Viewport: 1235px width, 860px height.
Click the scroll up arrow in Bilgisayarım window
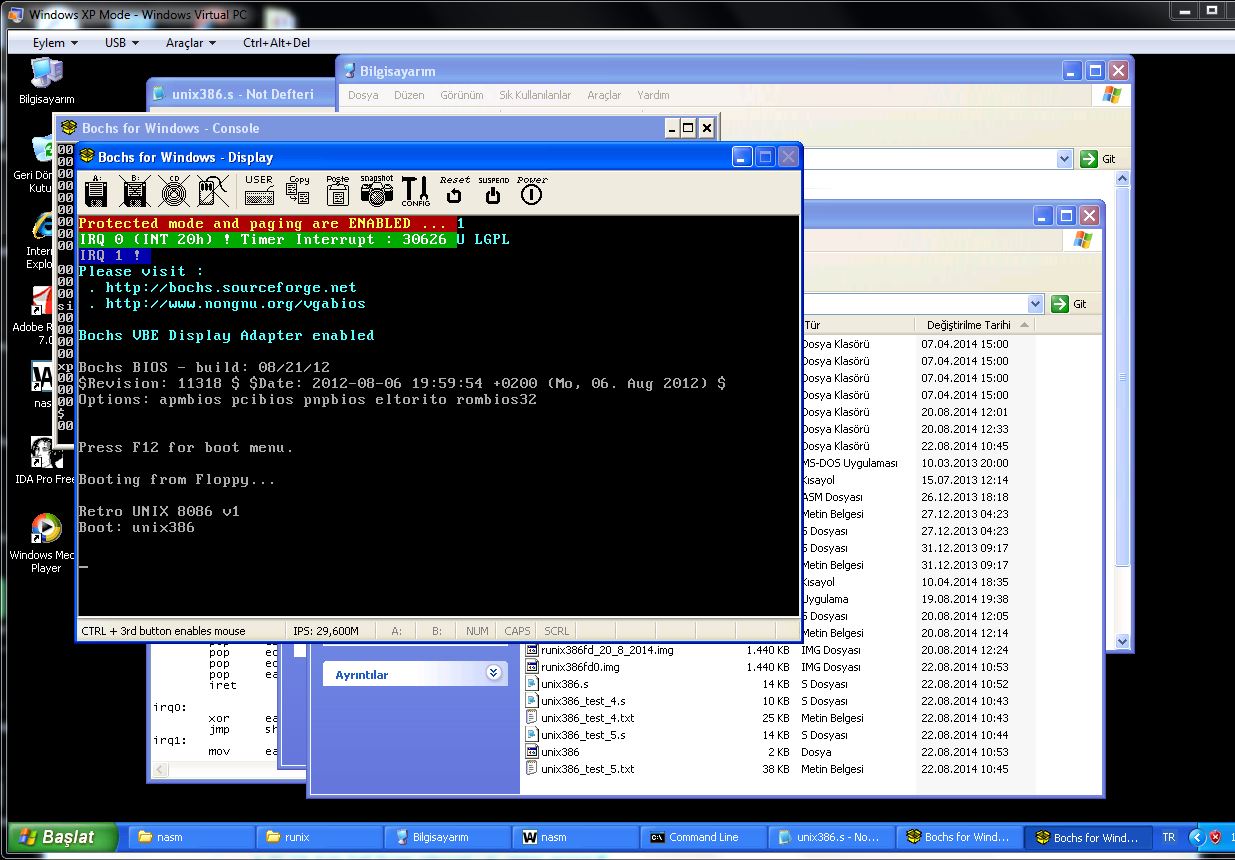[1122, 179]
